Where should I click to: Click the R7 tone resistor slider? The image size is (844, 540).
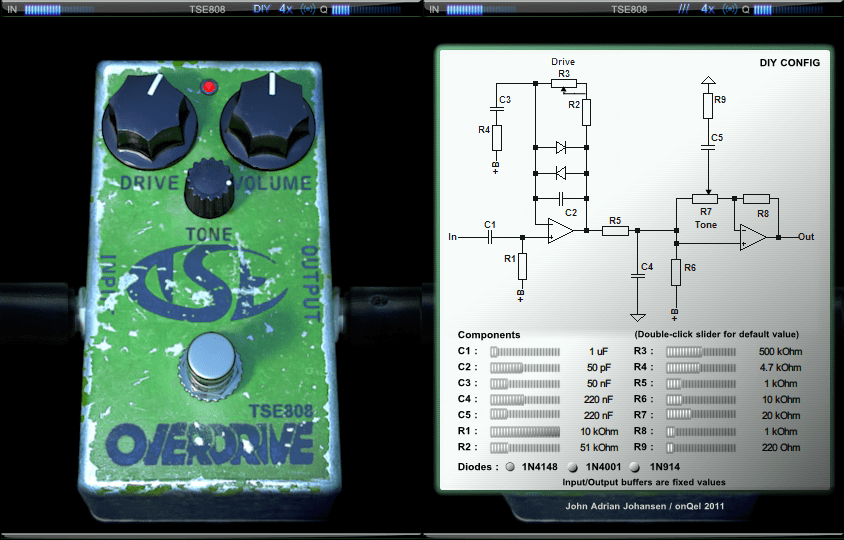(700, 415)
